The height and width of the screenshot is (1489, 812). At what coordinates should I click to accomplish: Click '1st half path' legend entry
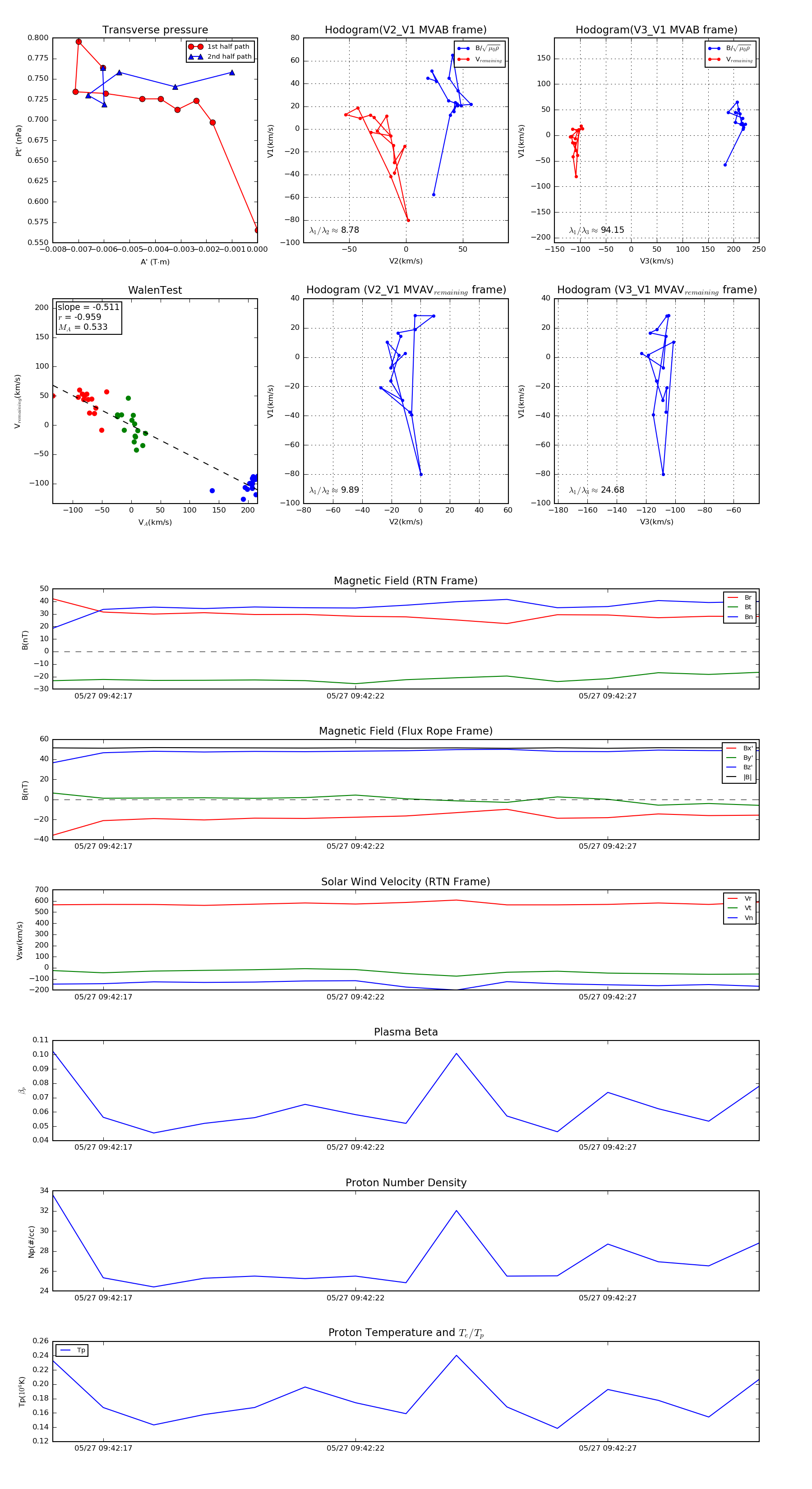(x=220, y=47)
